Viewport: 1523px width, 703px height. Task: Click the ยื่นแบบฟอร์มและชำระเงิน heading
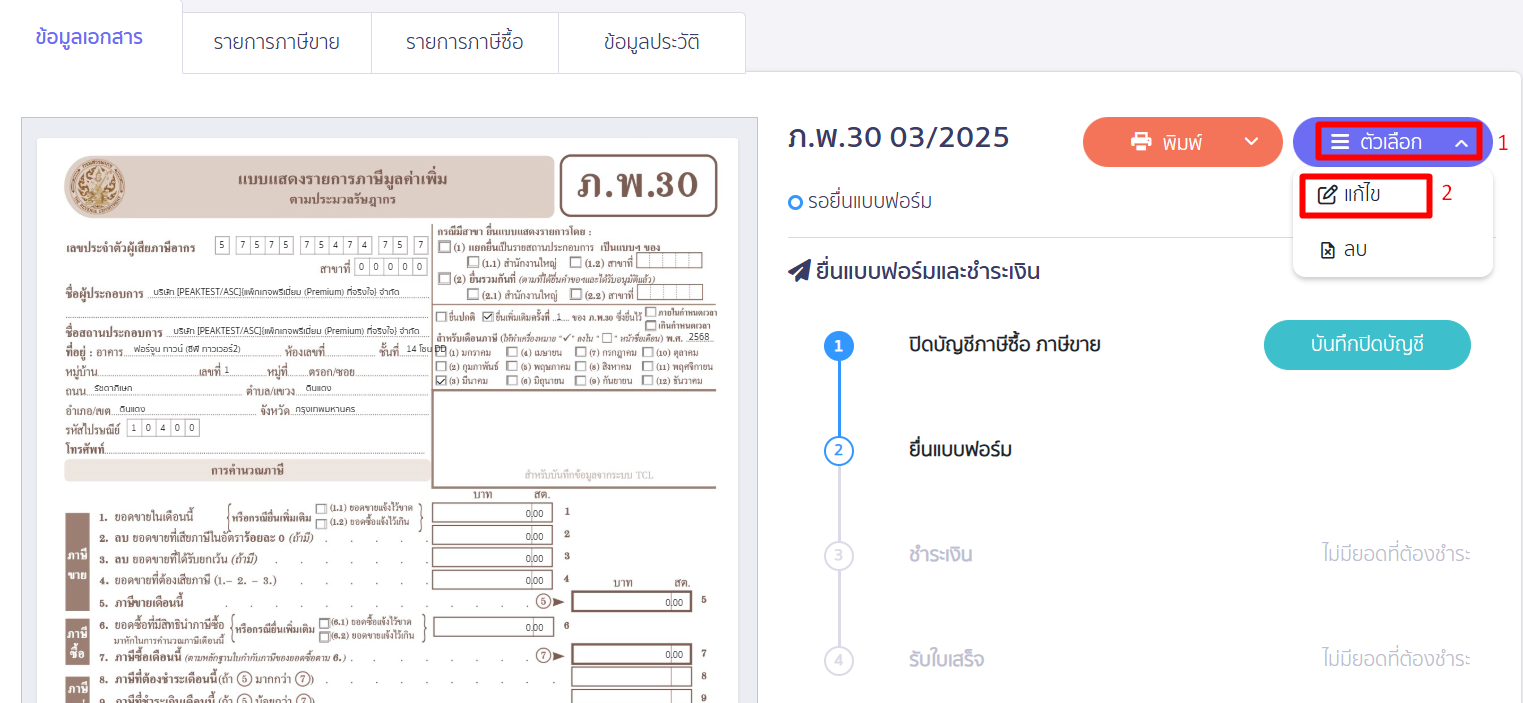[928, 271]
